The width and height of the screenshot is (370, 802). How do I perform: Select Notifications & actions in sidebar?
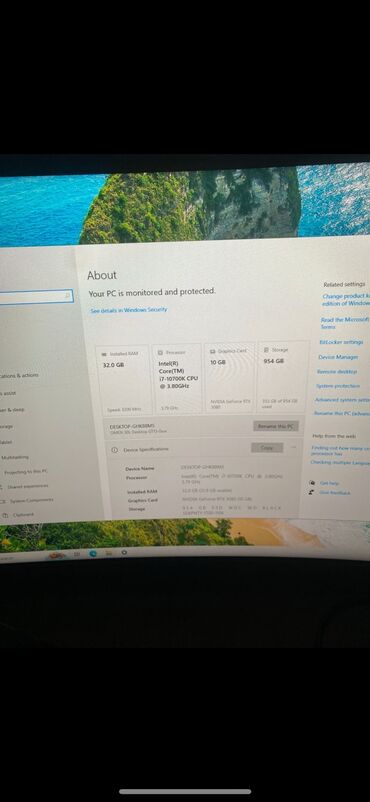pos(19,375)
